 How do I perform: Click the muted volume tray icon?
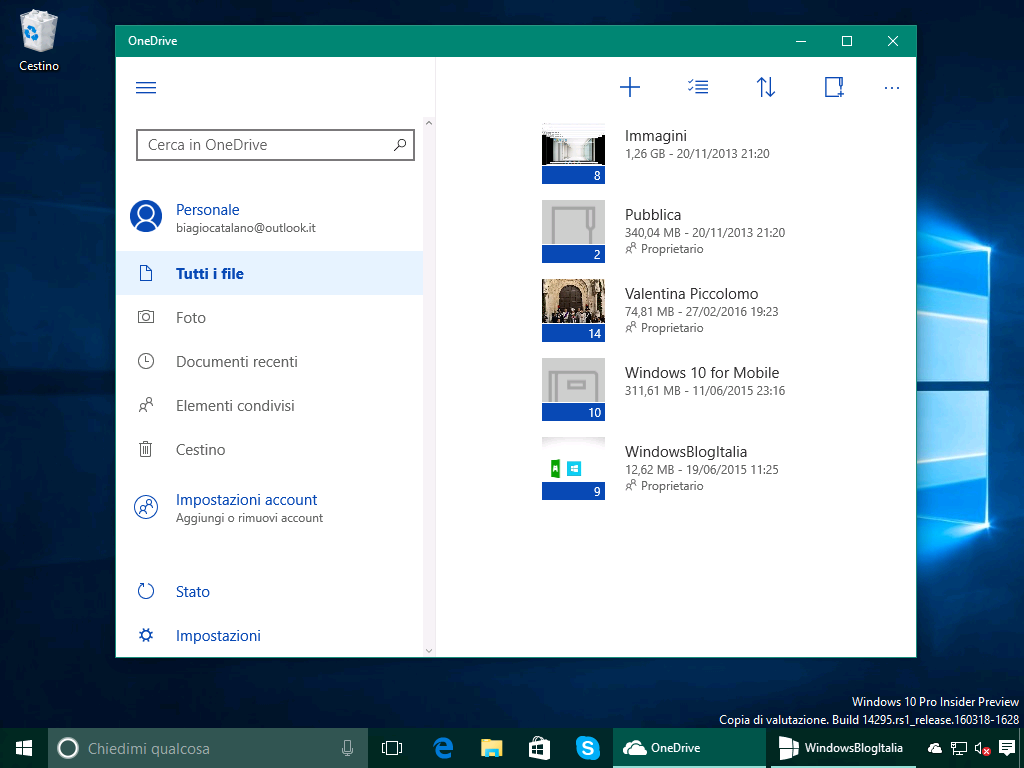(x=982, y=748)
